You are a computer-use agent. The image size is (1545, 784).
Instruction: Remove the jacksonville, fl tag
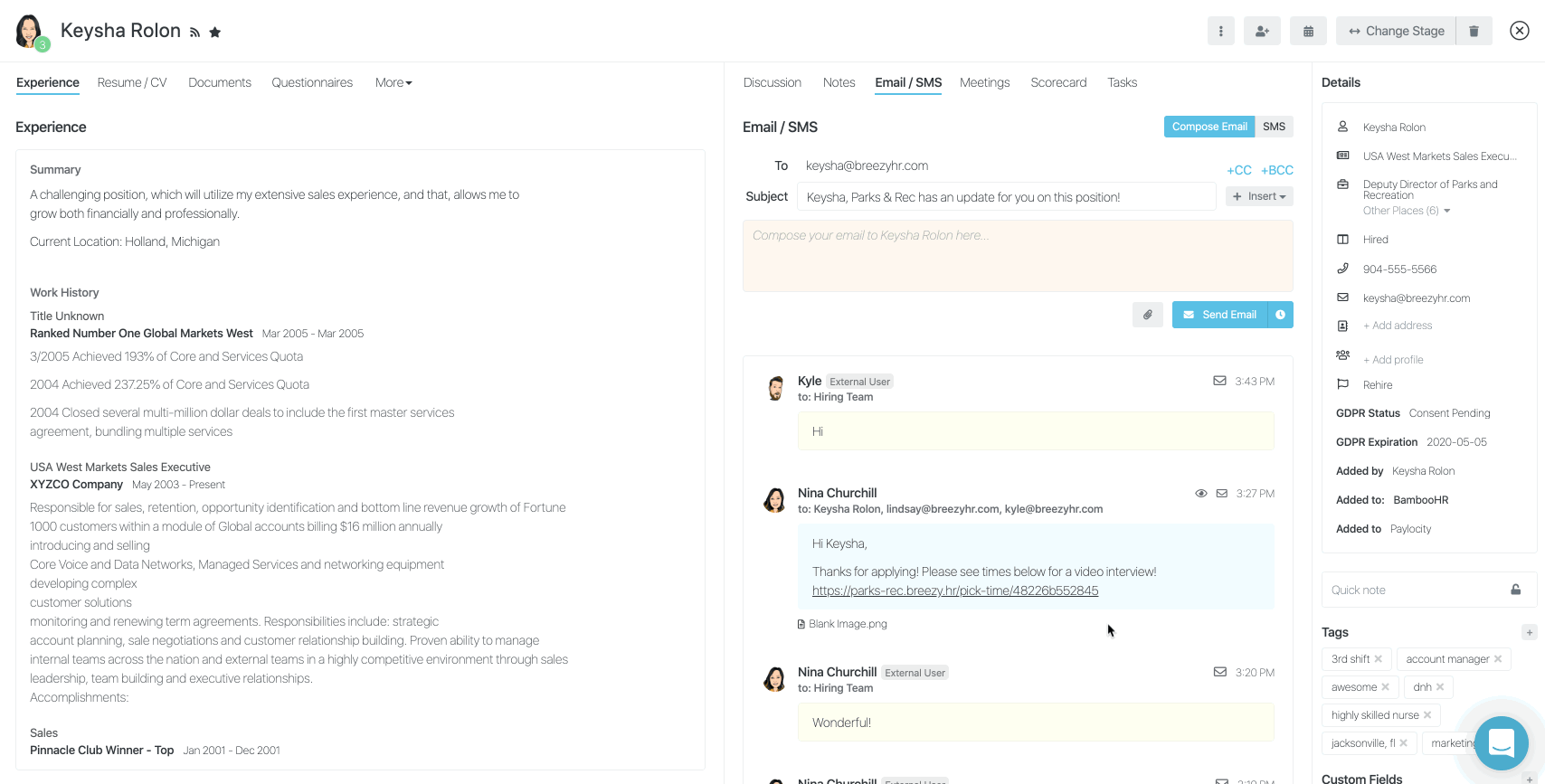(1404, 743)
